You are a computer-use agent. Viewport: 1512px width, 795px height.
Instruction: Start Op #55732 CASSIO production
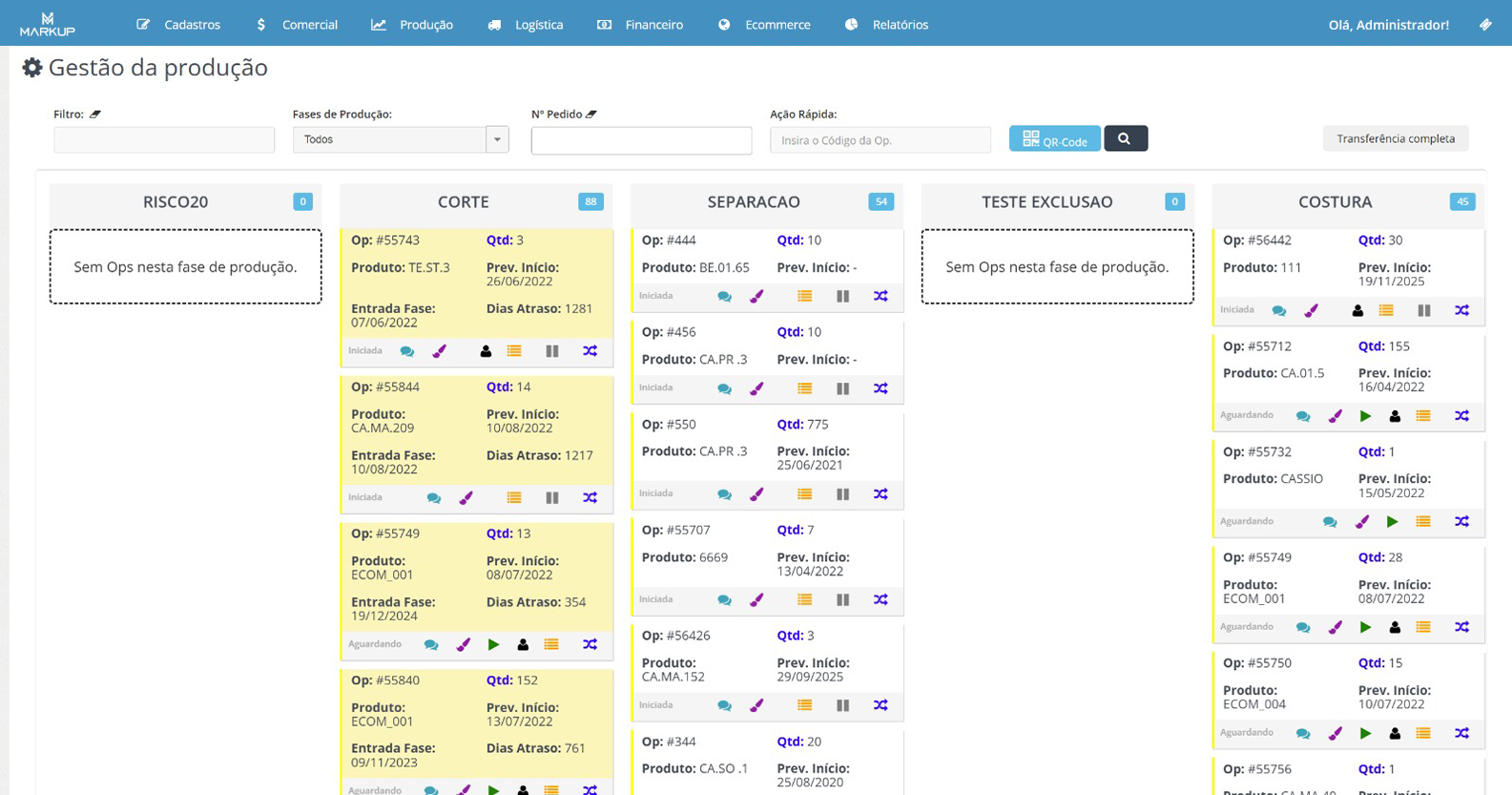pos(1393,522)
